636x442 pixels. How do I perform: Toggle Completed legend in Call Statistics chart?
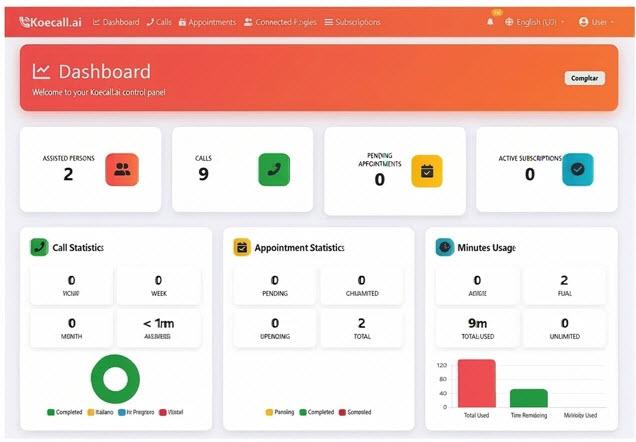pos(65,412)
